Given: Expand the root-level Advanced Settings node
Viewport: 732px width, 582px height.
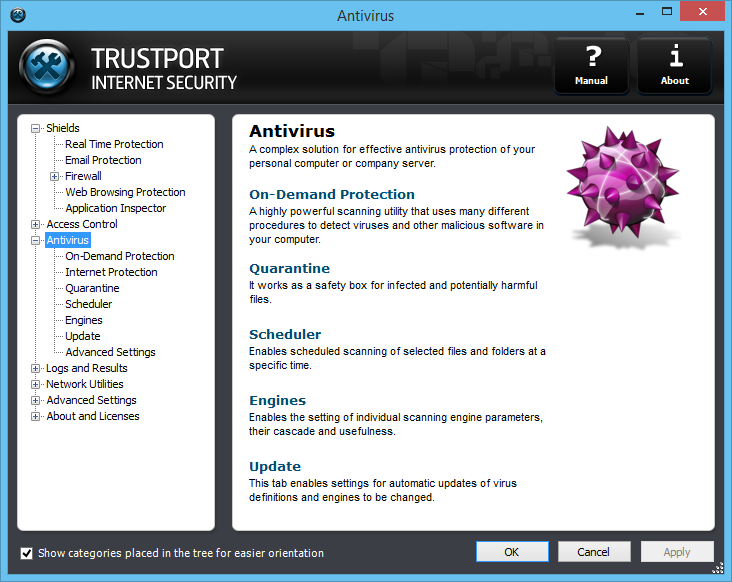Looking at the screenshot, I should click(x=35, y=400).
